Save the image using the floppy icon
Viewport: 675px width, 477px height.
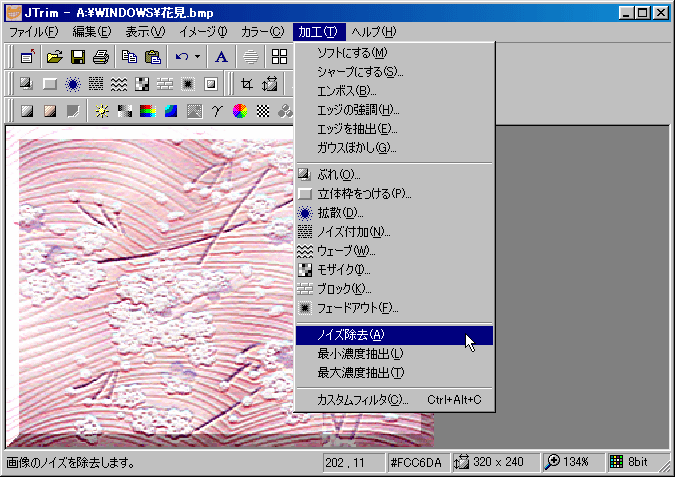[78, 57]
